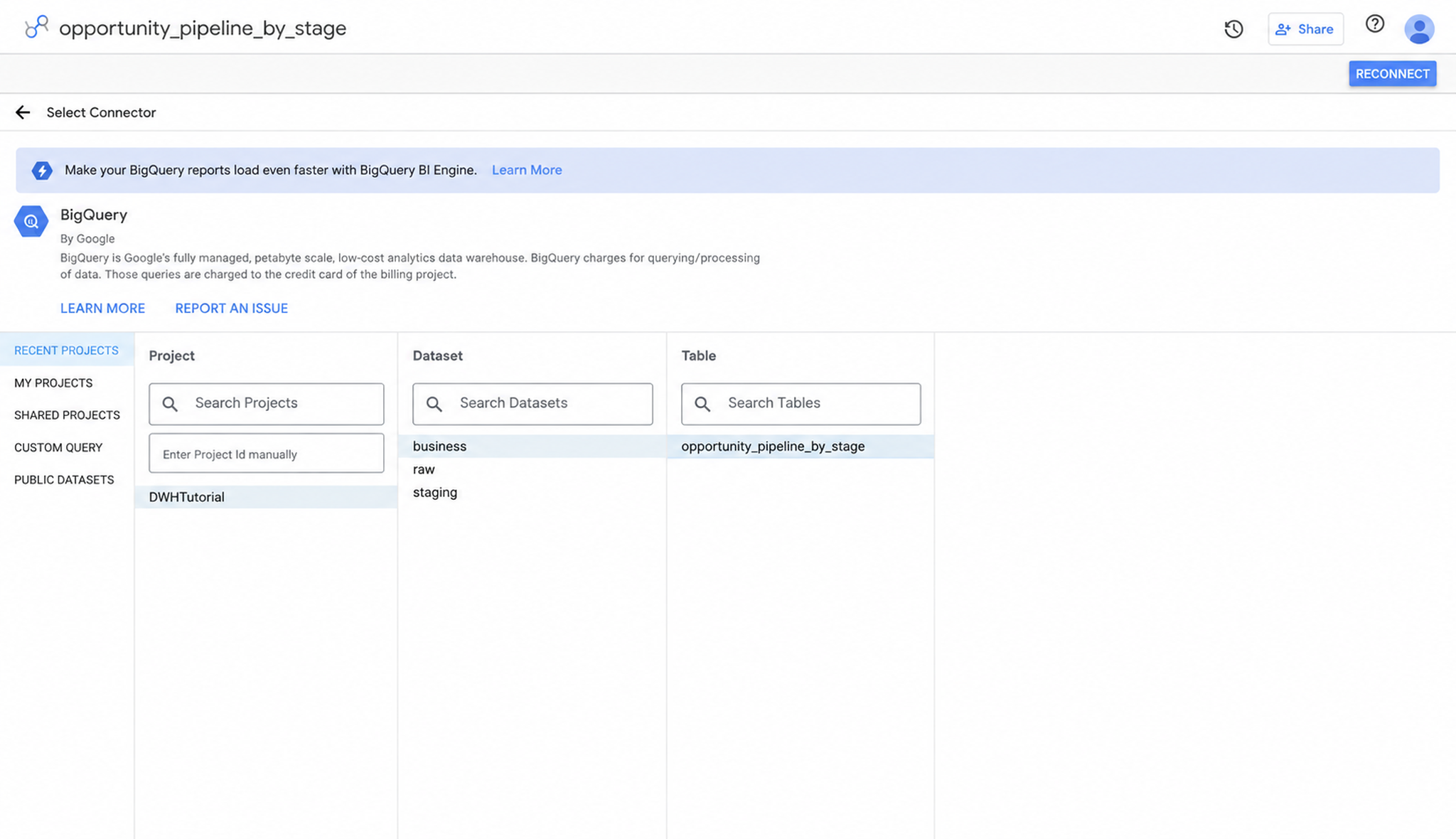Focus the Search Projects field

[x=267, y=404]
